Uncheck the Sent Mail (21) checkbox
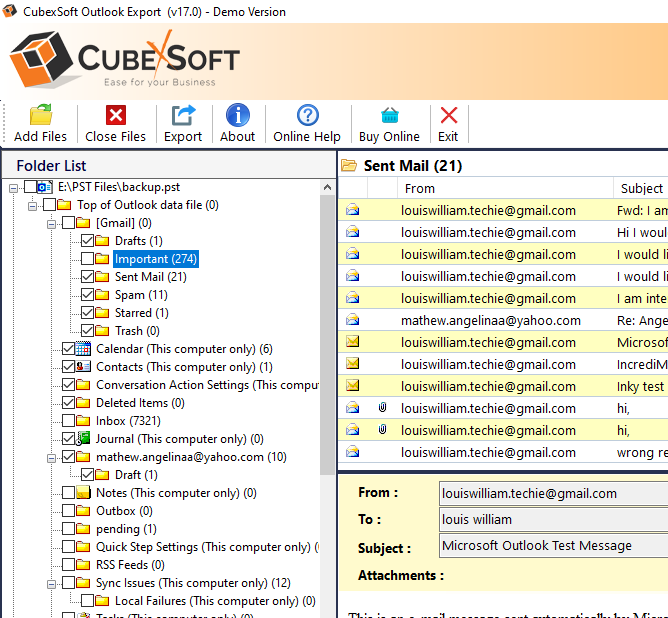Screen dimensions: 668x618 click(x=87, y=277)
